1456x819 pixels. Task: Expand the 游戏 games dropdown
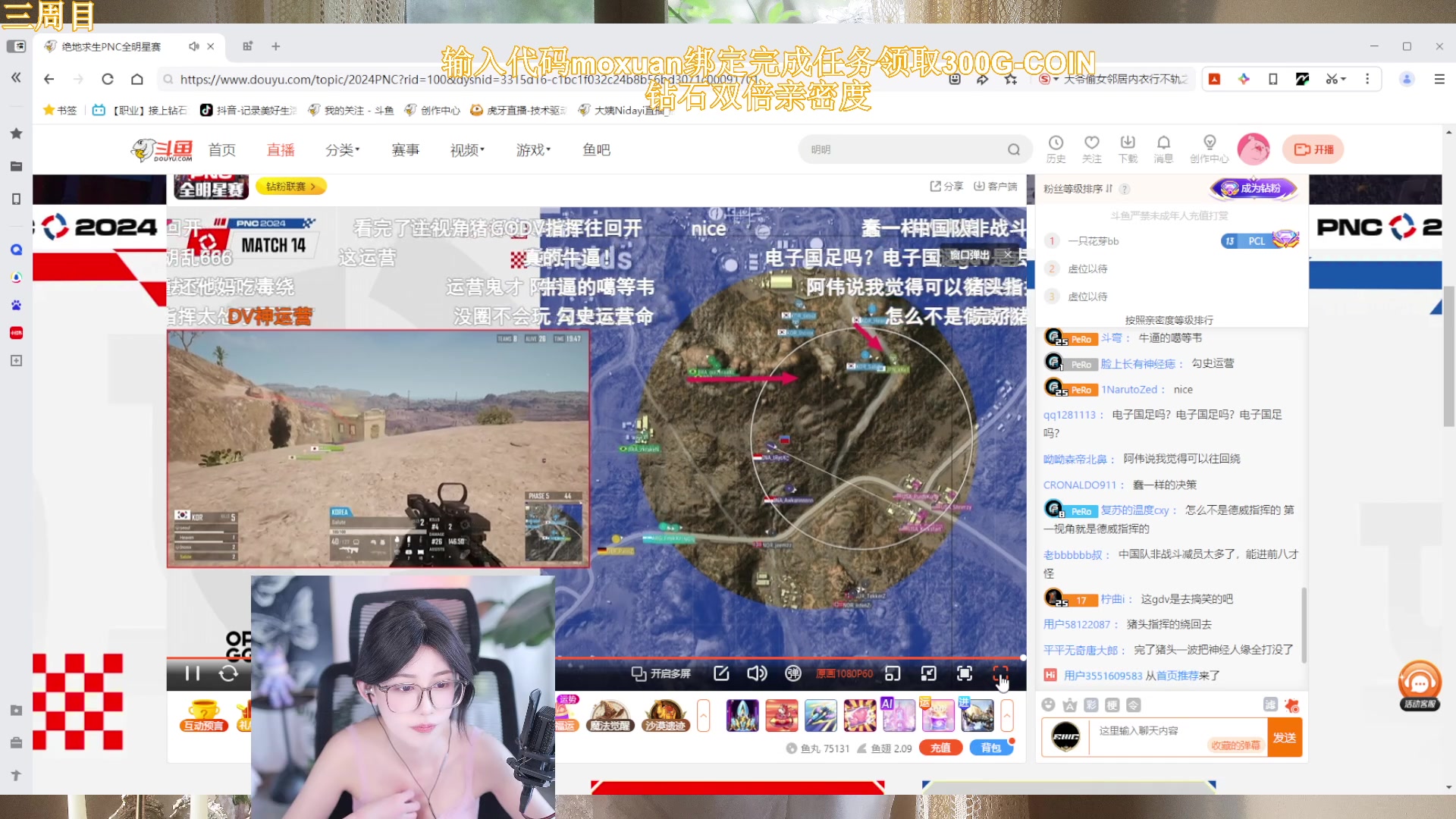click(533, 150)
